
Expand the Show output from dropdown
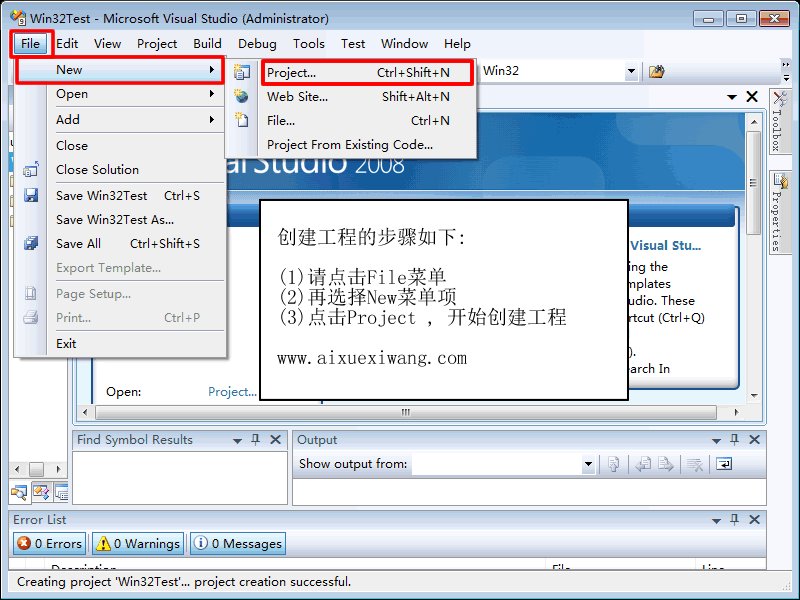click(588, 464)
